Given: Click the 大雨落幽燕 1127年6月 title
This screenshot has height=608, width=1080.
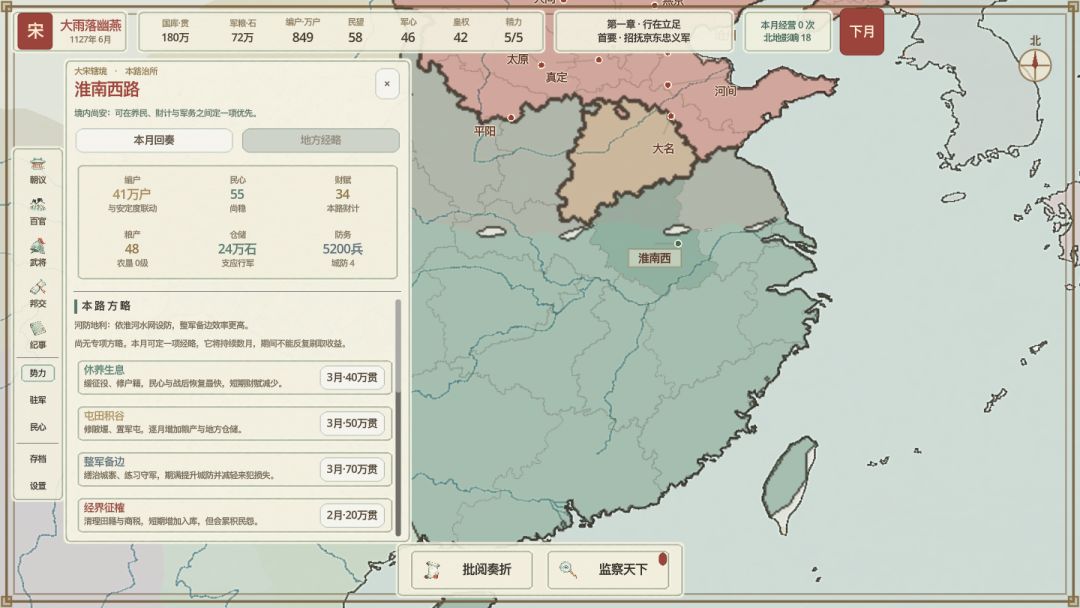Looking at the screenshot, I should [90, 32].
